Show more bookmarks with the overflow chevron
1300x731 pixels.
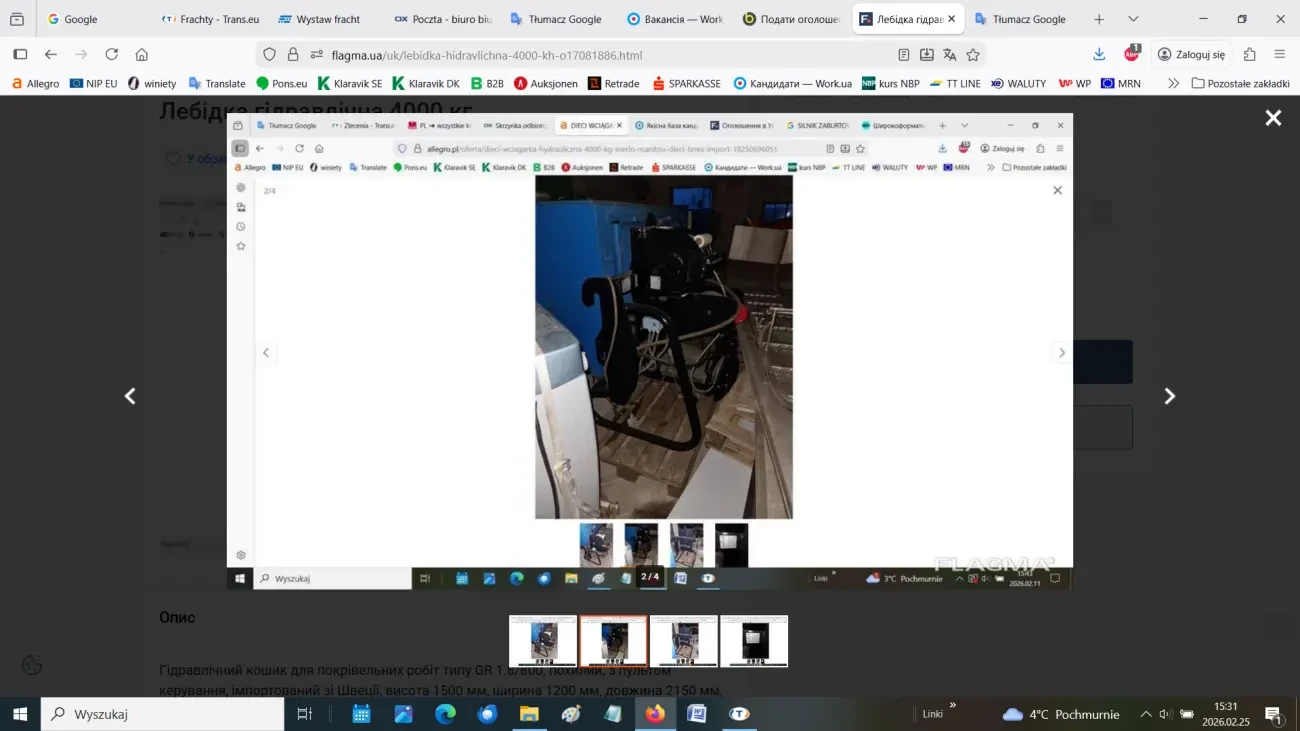(x=1174, y=84)
